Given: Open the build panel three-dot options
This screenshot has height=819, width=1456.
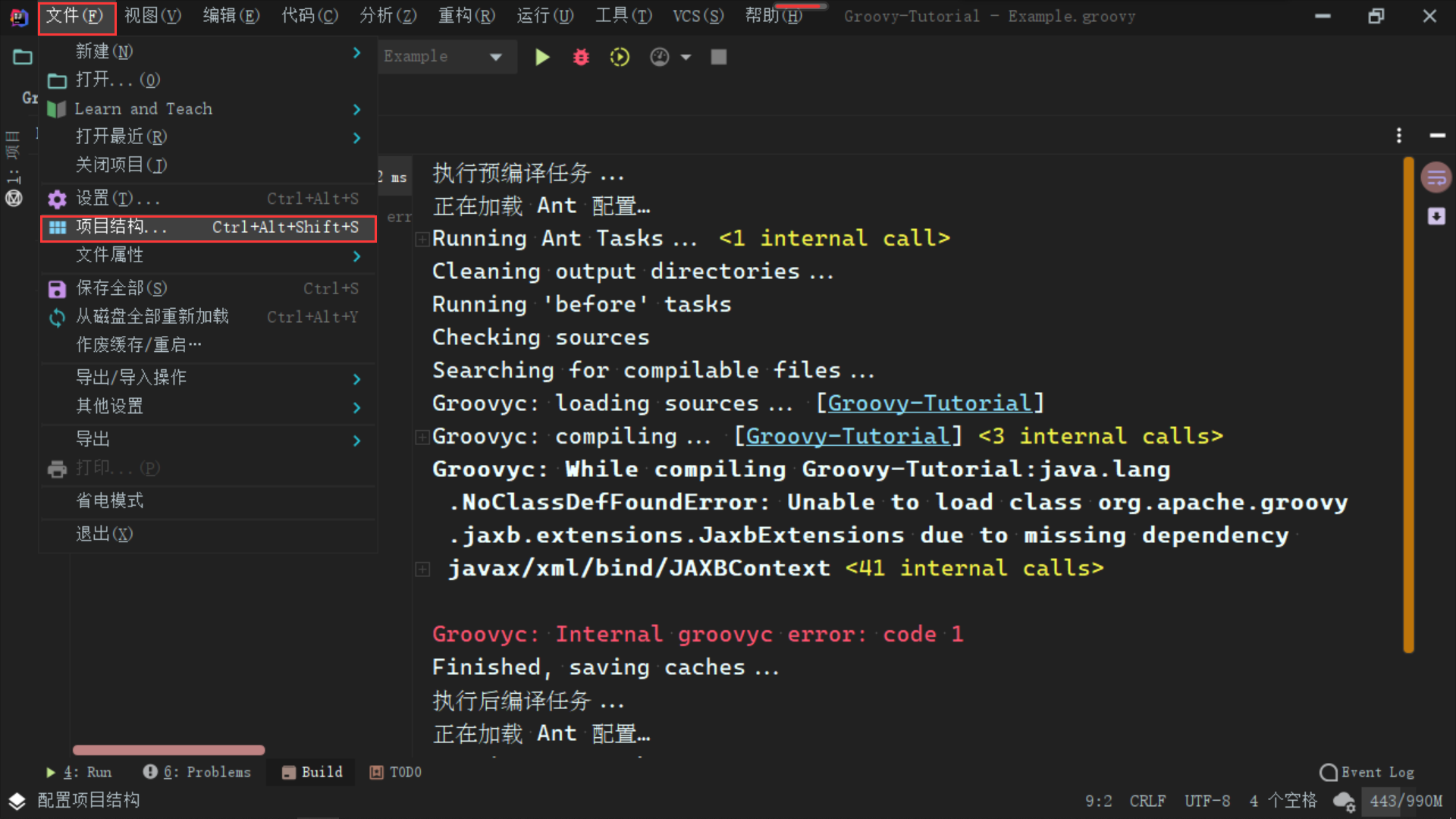Looking at the screenshot, I should tap(1399, 136).
